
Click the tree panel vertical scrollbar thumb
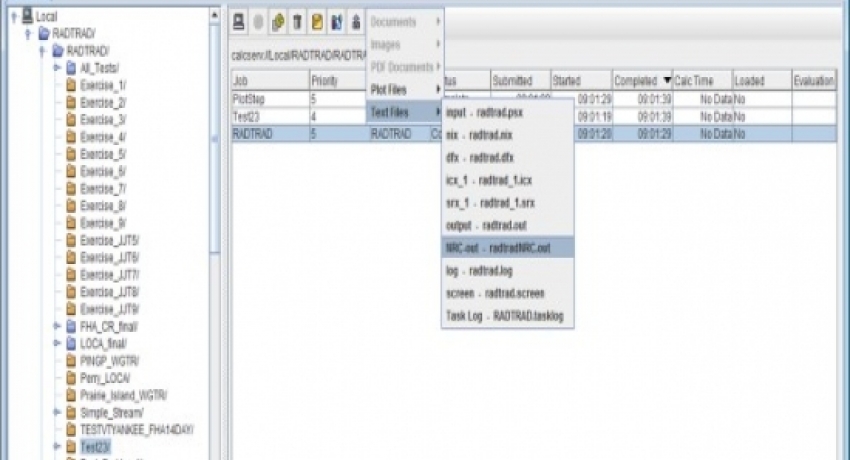coord(215,138)
